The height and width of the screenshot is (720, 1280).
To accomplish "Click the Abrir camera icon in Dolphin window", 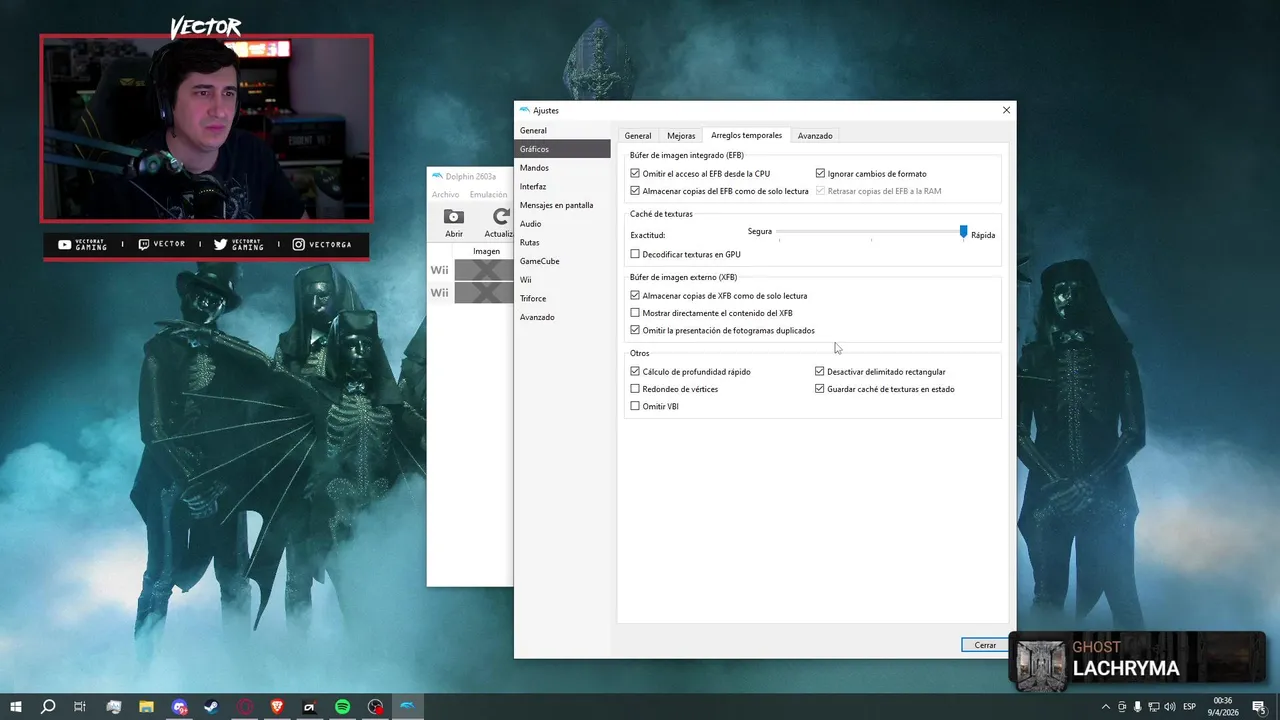I will (454, 217).
